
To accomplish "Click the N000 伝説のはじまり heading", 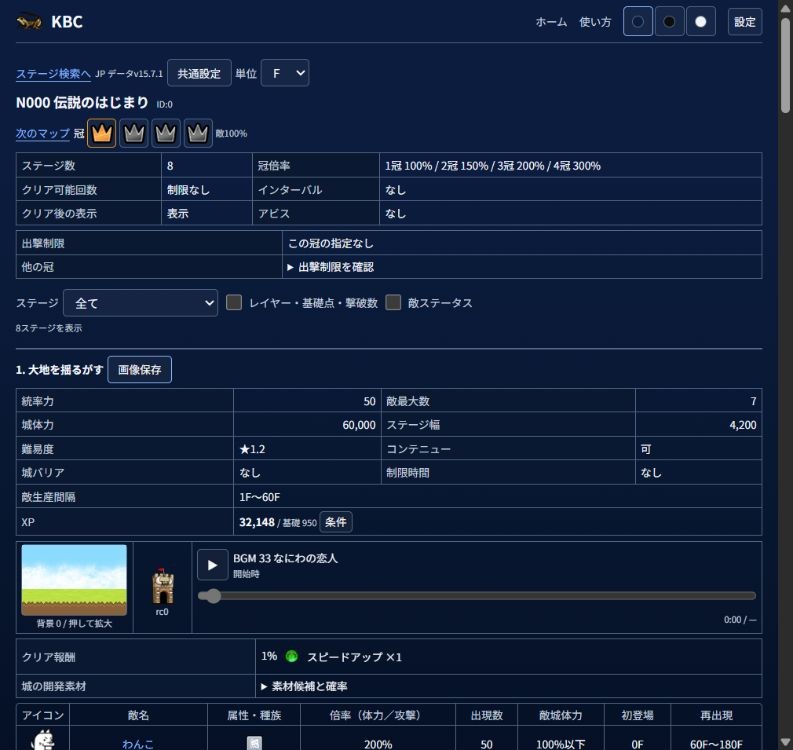I will tap(82, 103).
